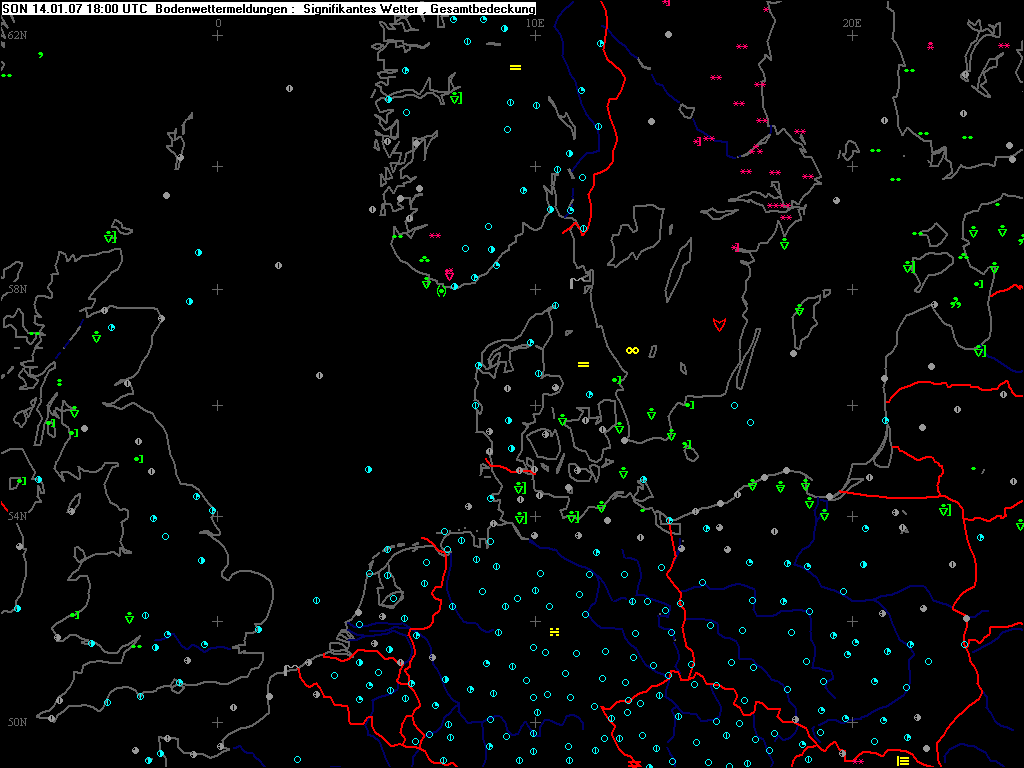Click the yellow fog symbol over Norway
This screenshot has height=768, width=1024.
pos(516,67)
